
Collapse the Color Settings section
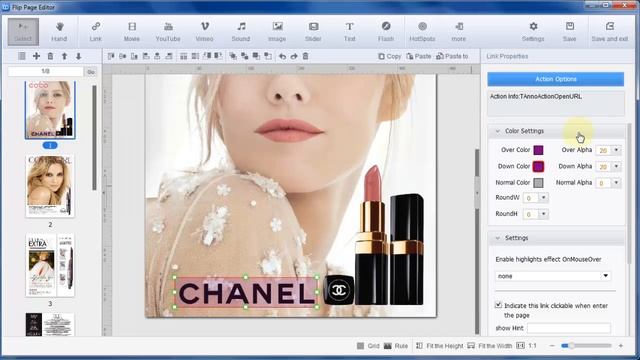498,131
